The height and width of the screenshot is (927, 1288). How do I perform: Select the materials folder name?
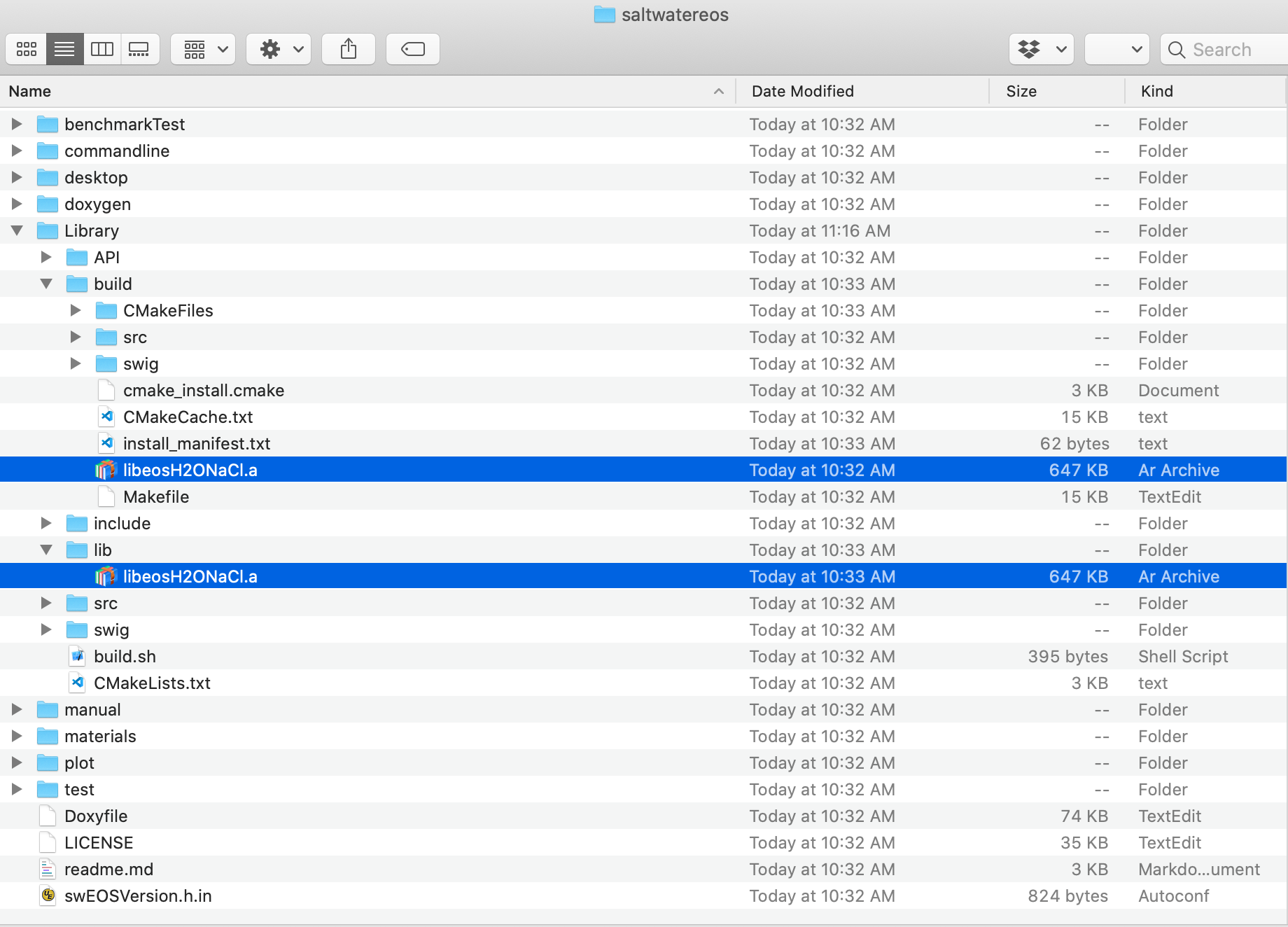[x=101, y=736]
